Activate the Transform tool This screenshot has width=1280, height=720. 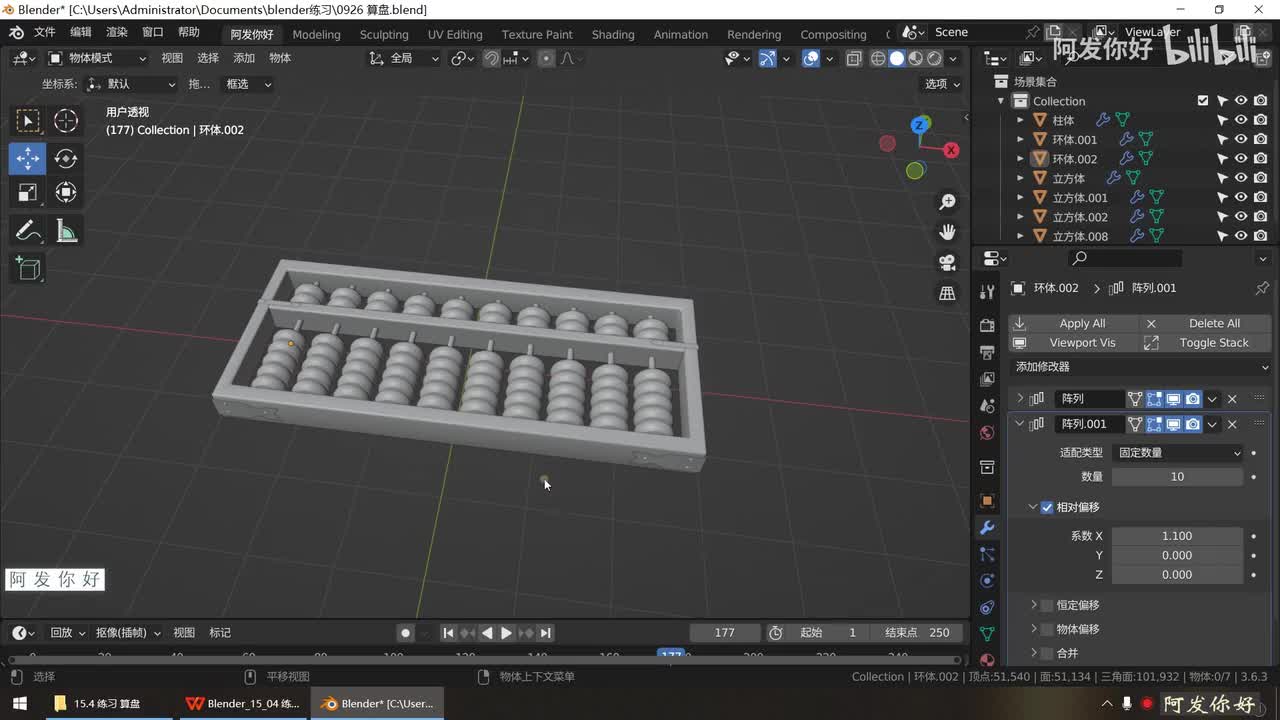click(x=66, y=192)
